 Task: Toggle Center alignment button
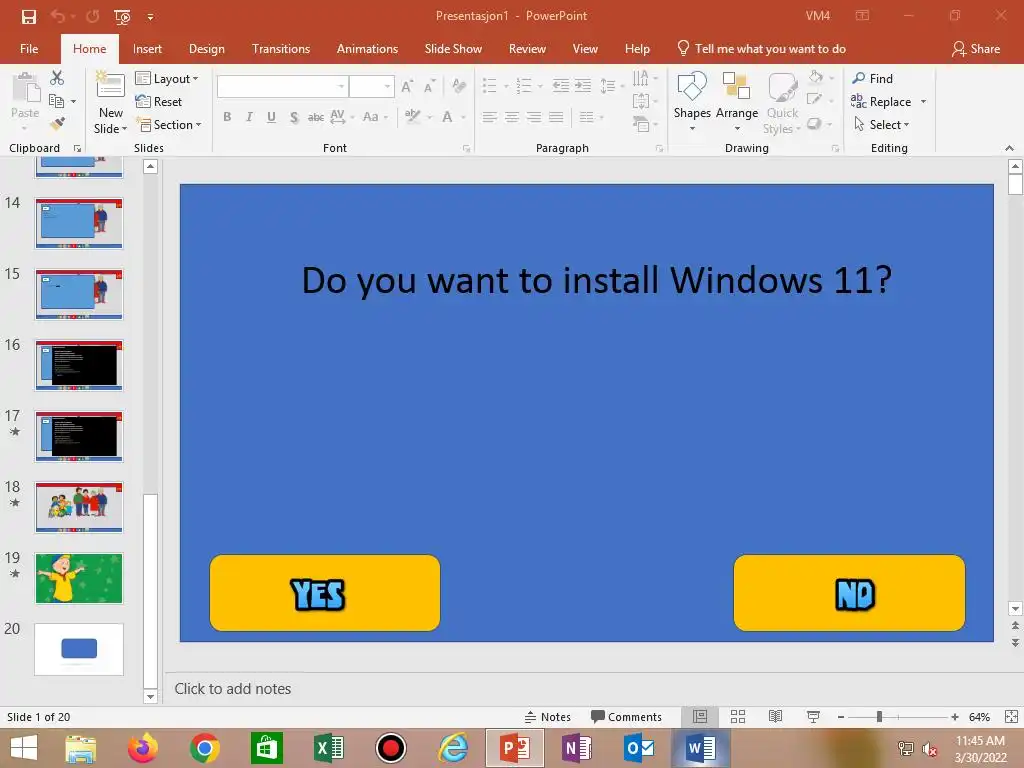click(x=512, y=117)
